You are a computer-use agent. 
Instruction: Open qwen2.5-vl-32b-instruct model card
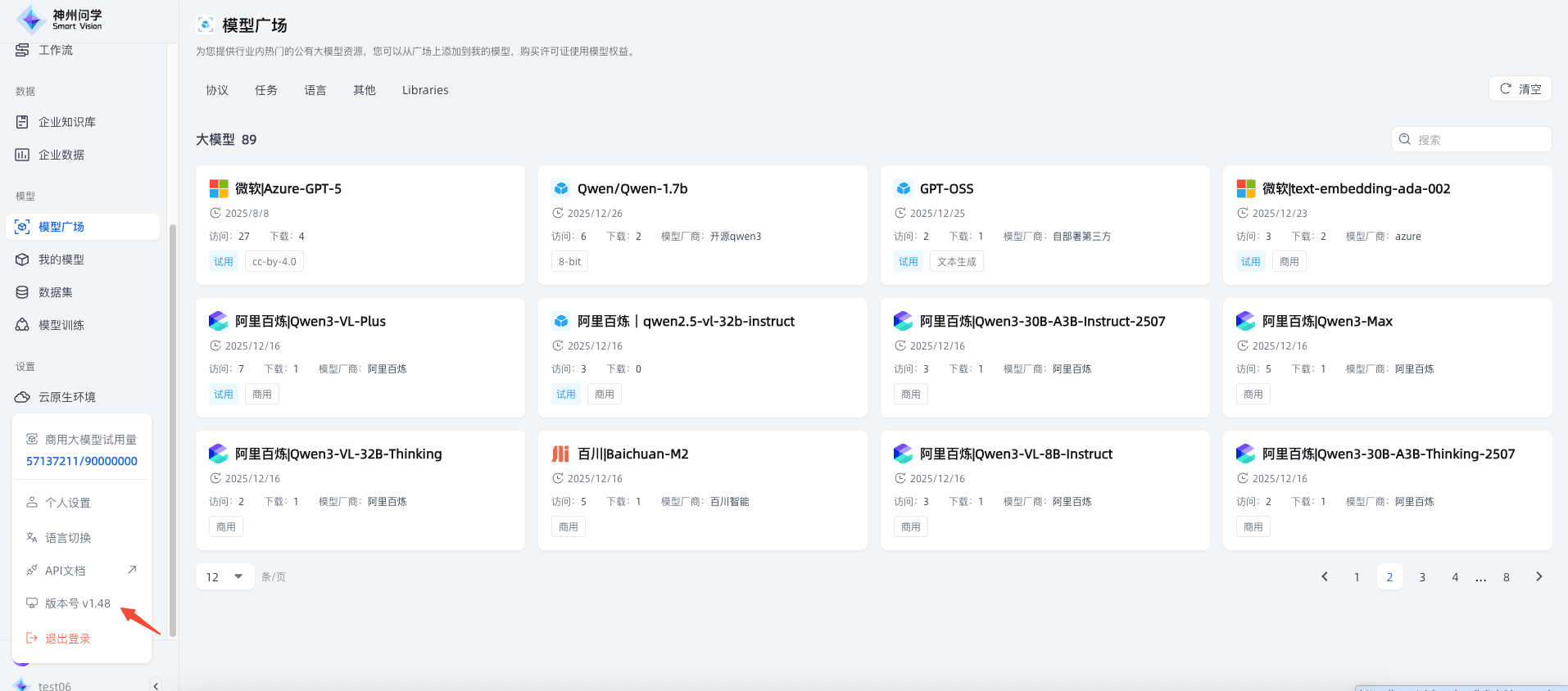[x=703, y=358]
